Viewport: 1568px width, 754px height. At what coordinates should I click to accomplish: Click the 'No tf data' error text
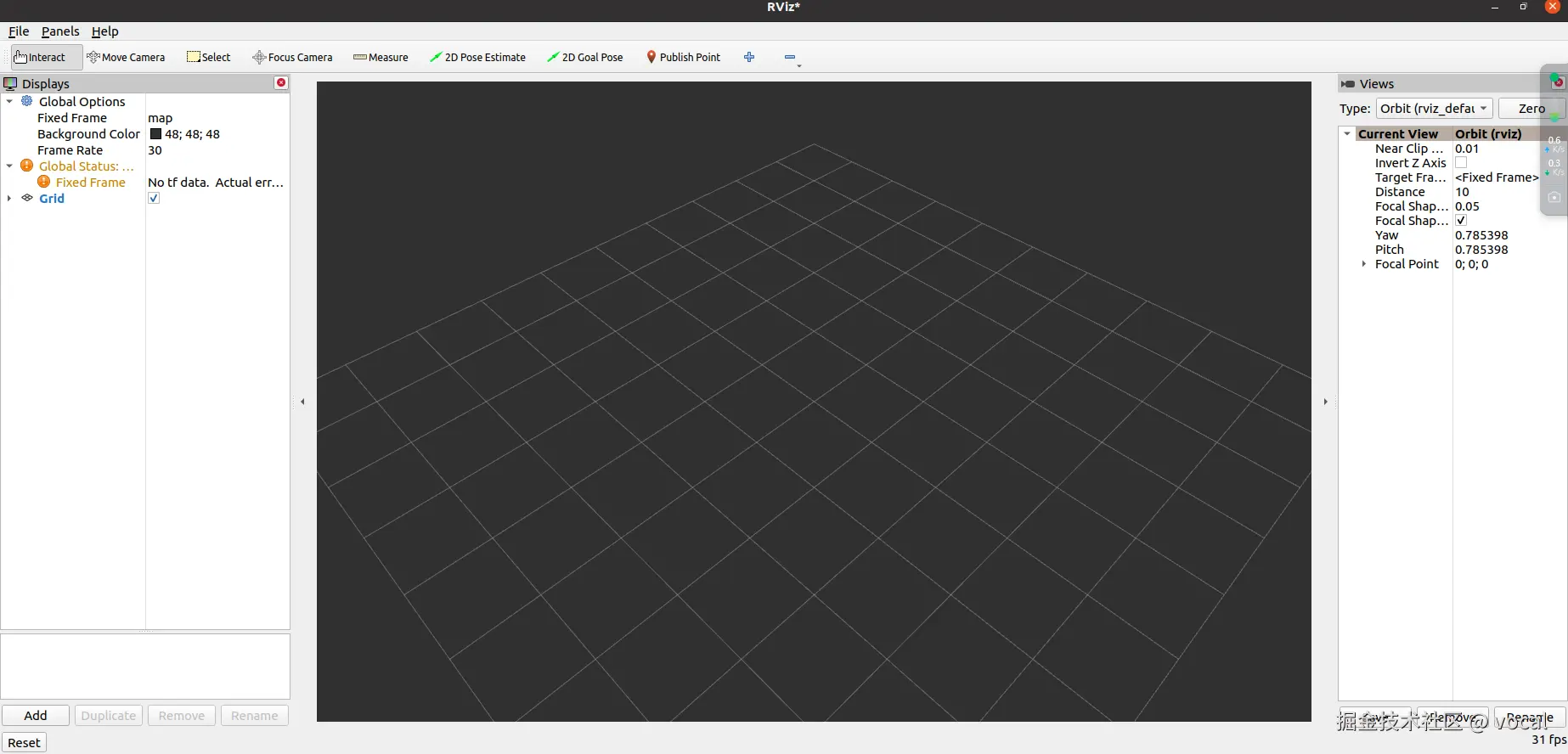[216, 182]
